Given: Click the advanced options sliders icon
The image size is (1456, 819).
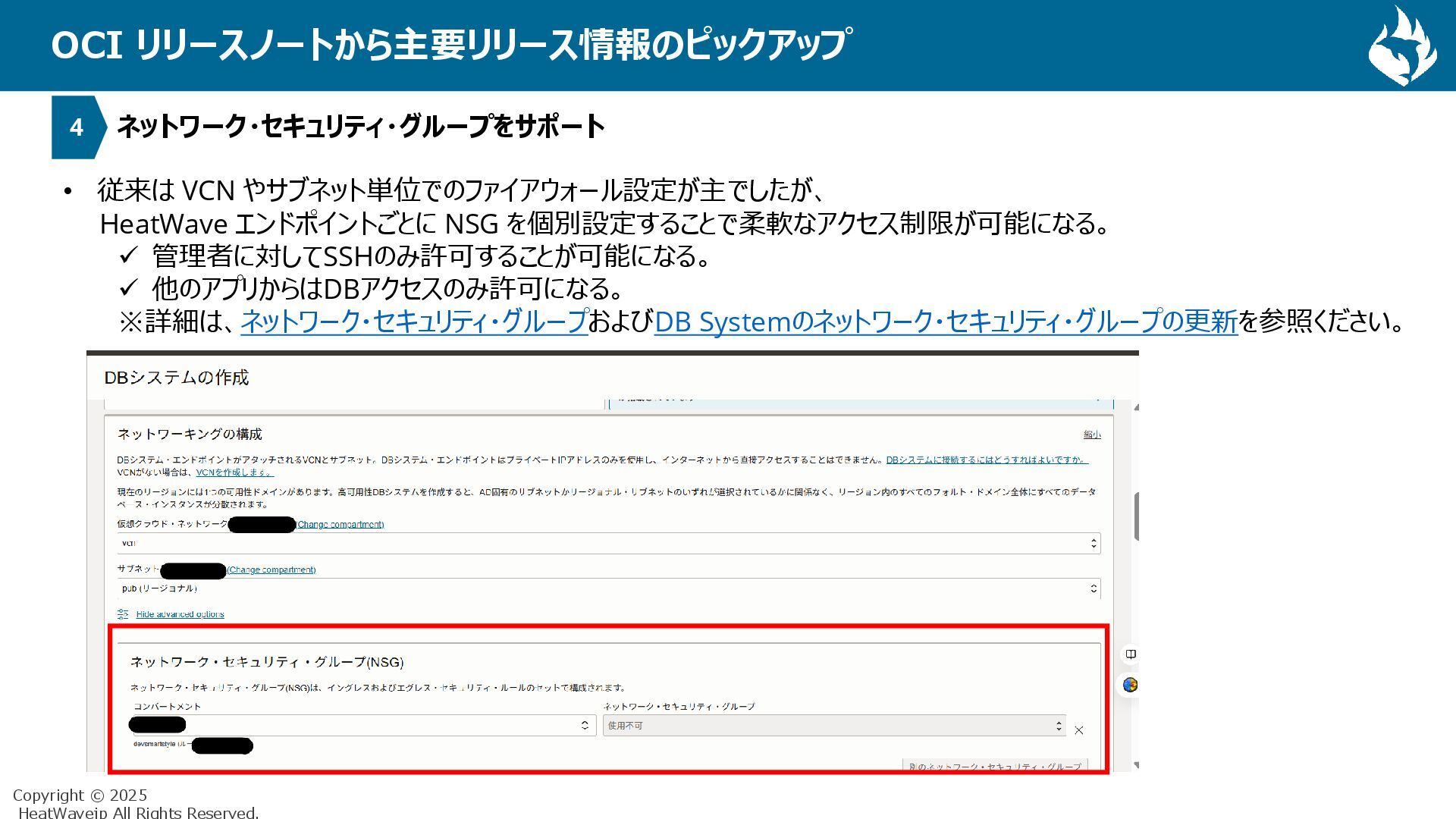Looking at the screenshot, I should [x=123, y=614].
